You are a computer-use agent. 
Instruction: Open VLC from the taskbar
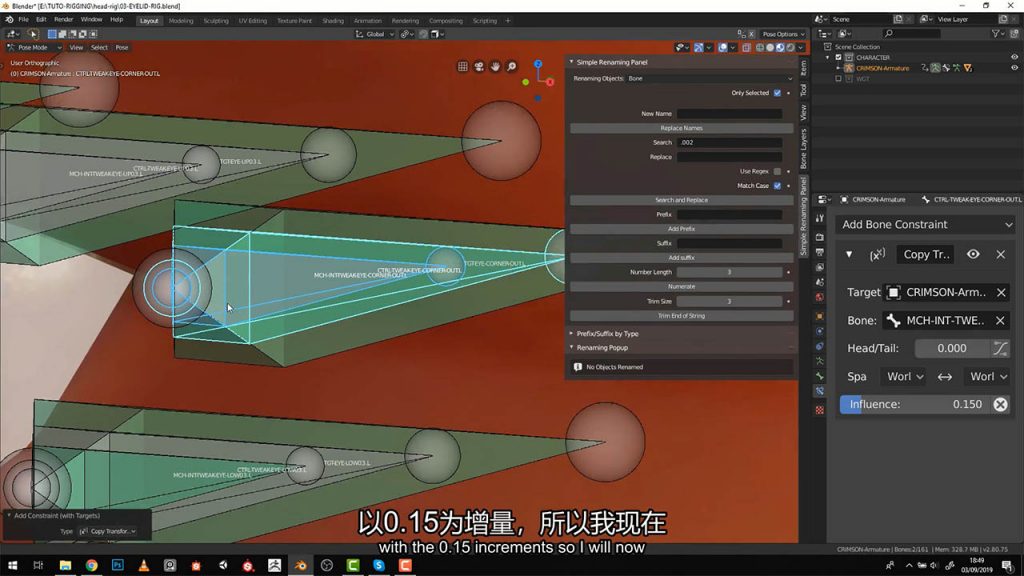(x=144, y=566)
